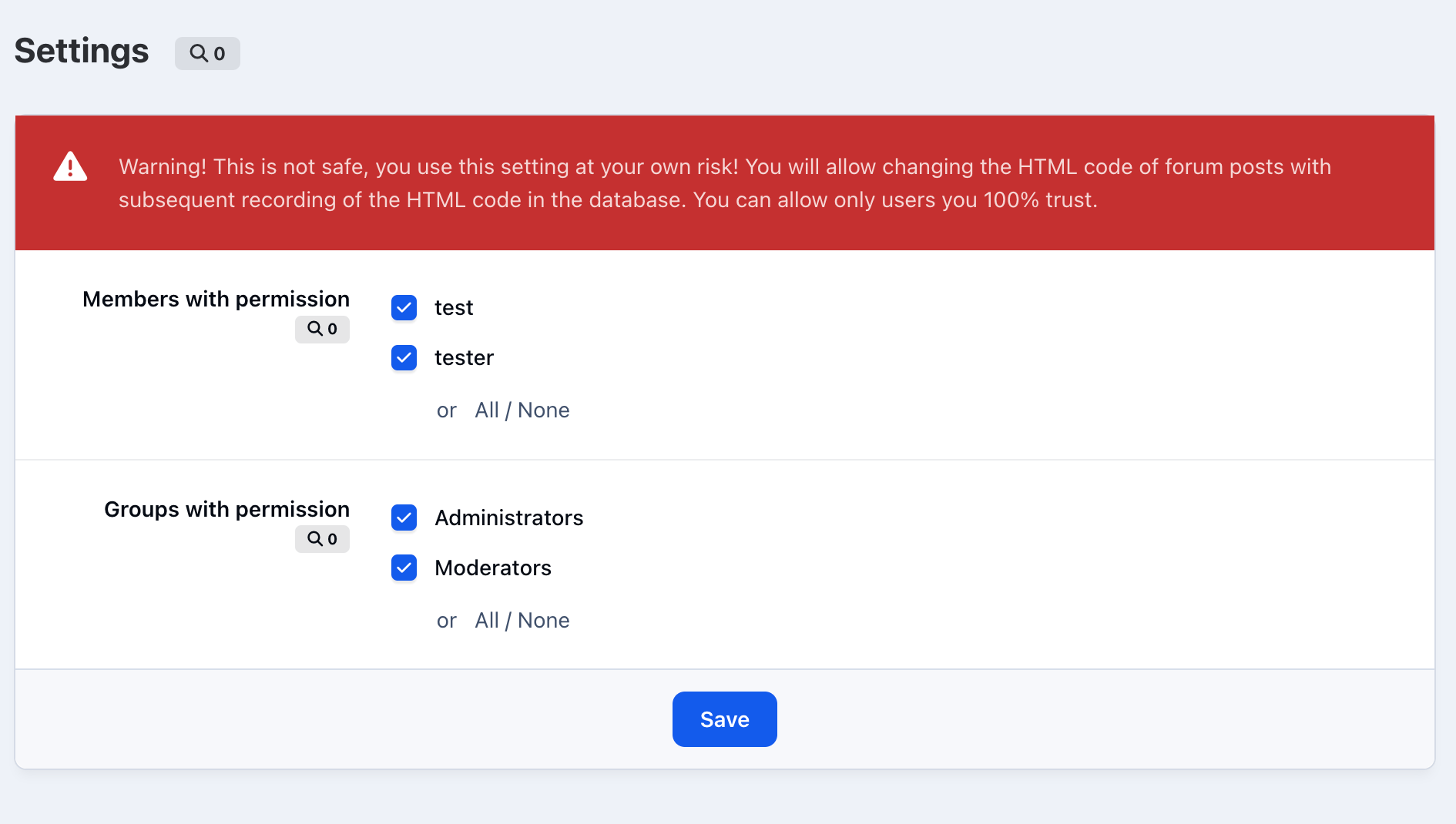The width and height of the screenshot is (1456, 824).
Task: Click the search badge beside Settings heading
Action: [x=207, y=53]
